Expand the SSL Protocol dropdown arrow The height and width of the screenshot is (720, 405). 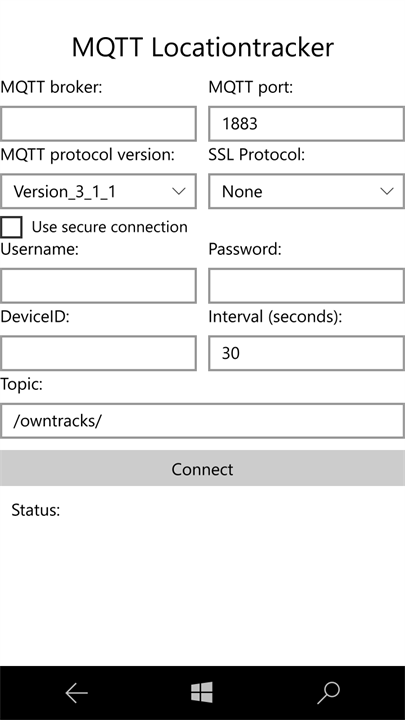coord(387,191)
